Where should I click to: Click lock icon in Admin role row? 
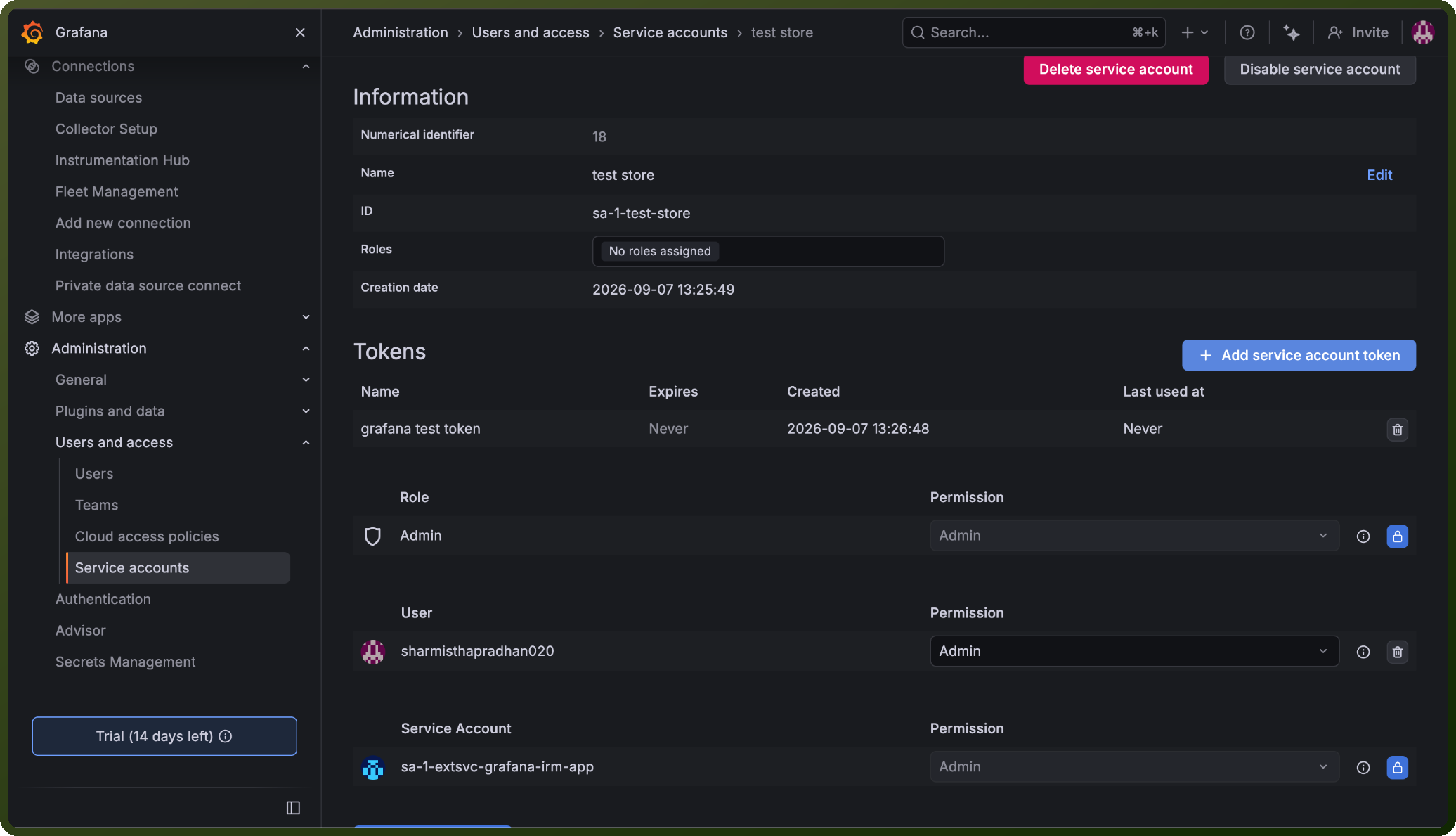(x=1398, y=536)
